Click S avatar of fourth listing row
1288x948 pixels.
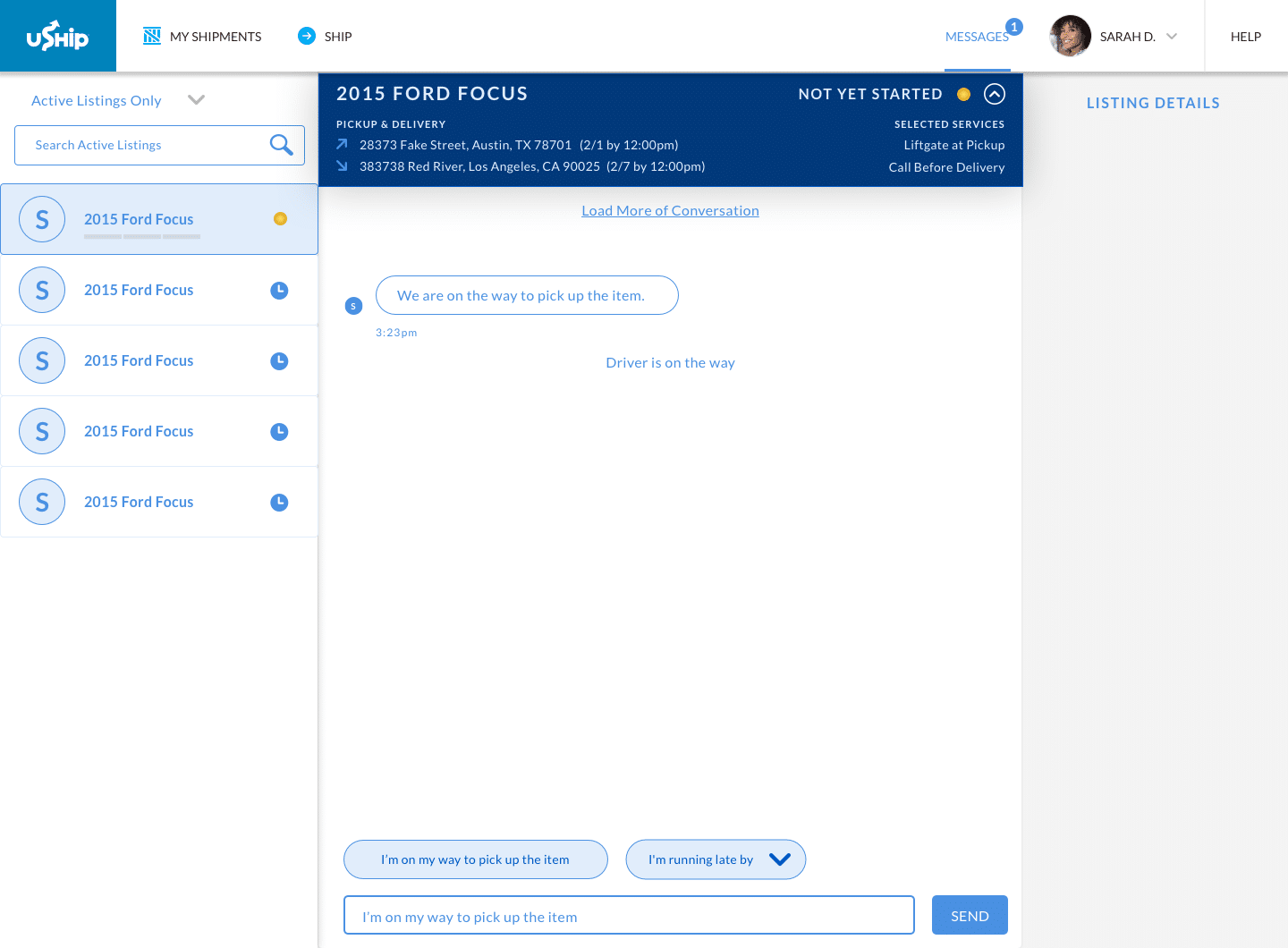42,431
